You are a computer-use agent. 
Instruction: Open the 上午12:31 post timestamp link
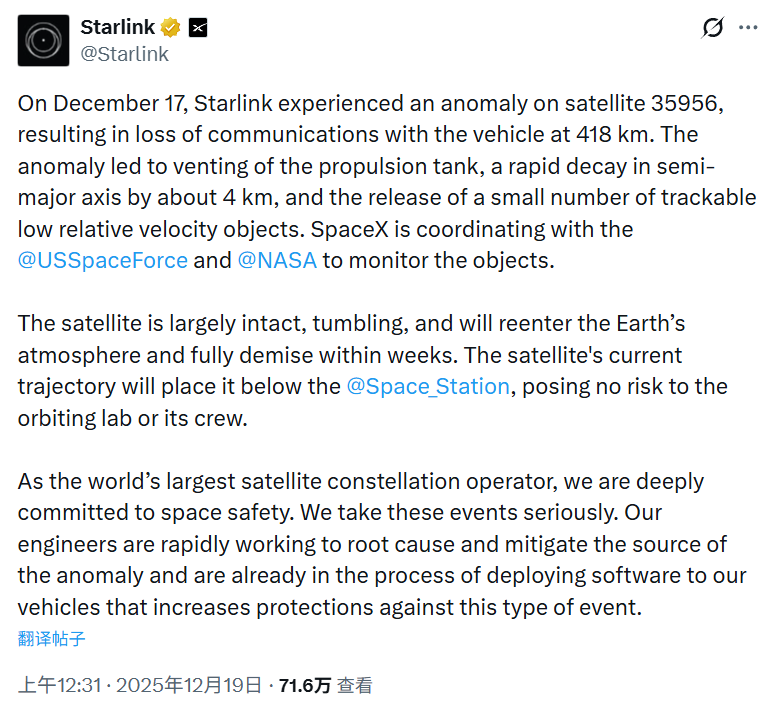click(62, 685)
